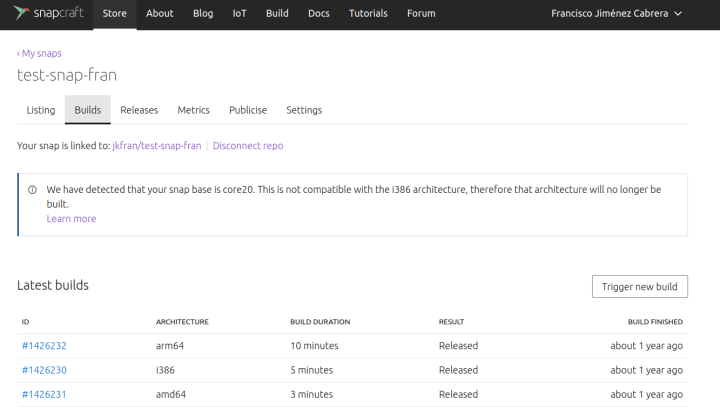Switch to the Listing tab
Image resolution: width=720 pixels, height=407 pixels.
pos(41,110)
